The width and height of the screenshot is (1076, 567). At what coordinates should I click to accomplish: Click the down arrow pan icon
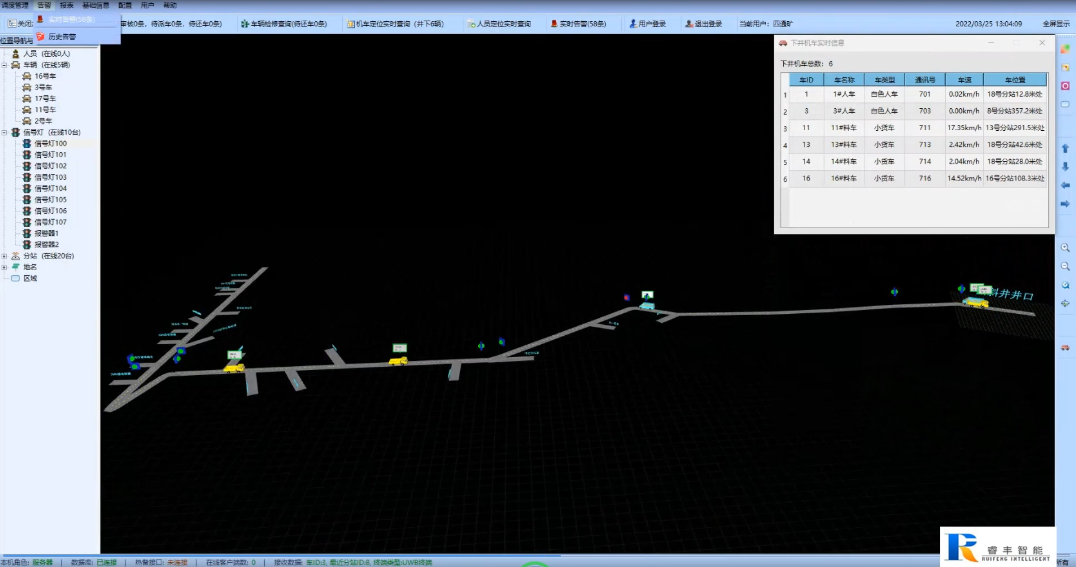[x=1065, y=166]
